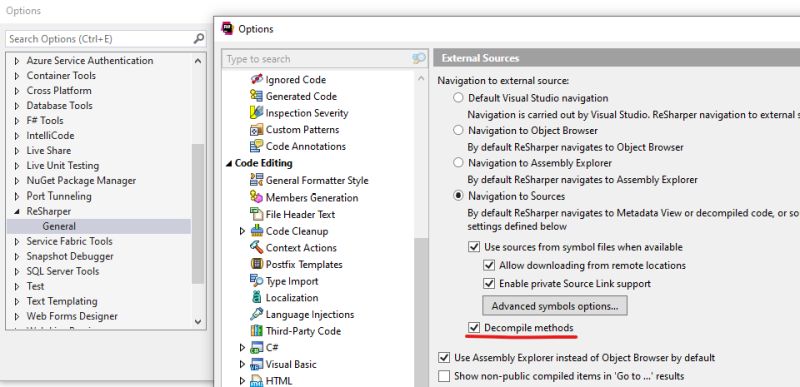Select Cross Platform in Options tree
The height and width of the screenshot is (387, 800).
click(59, 91)
